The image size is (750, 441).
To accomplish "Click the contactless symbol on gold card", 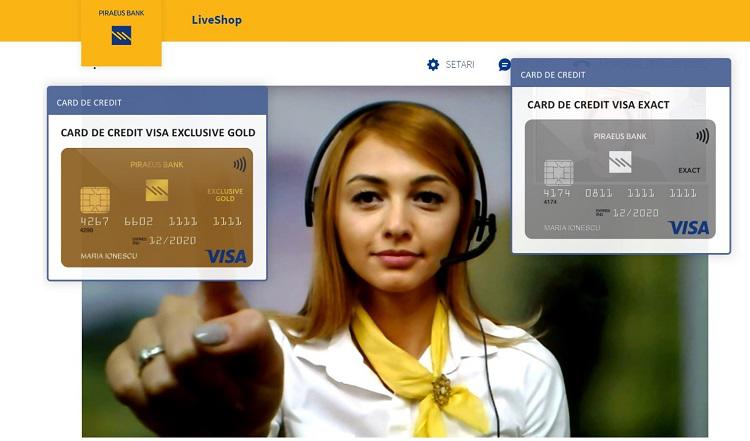I will pyautogui.click(x=240, y=164).
